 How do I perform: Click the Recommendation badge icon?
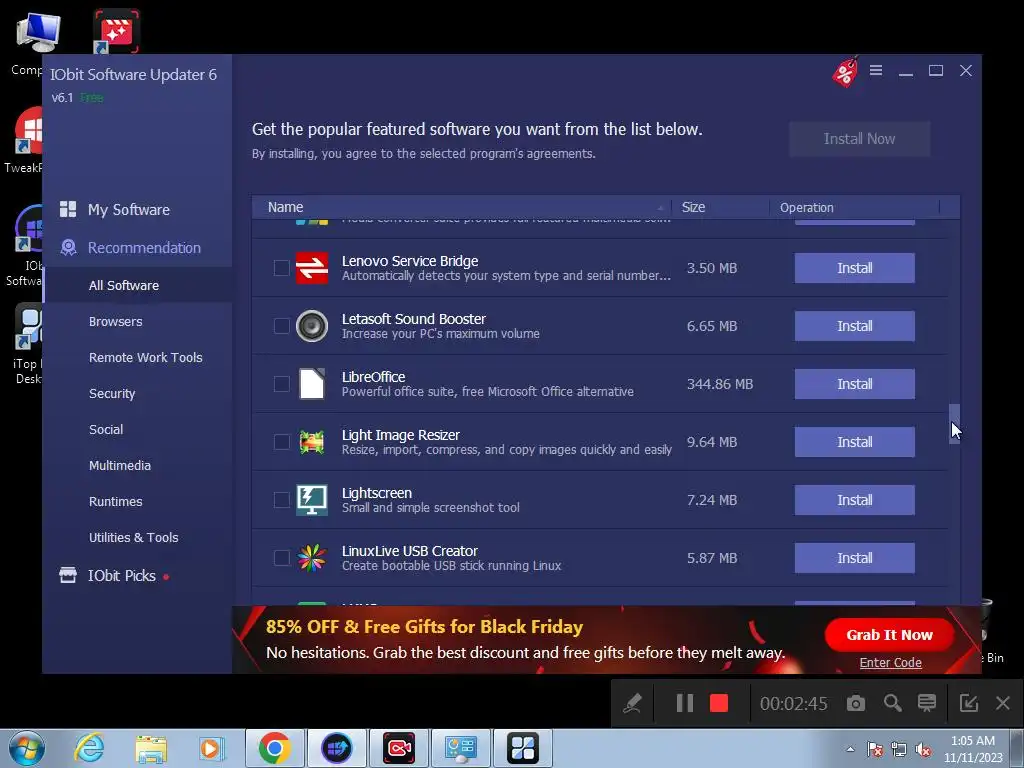[68, 248]
